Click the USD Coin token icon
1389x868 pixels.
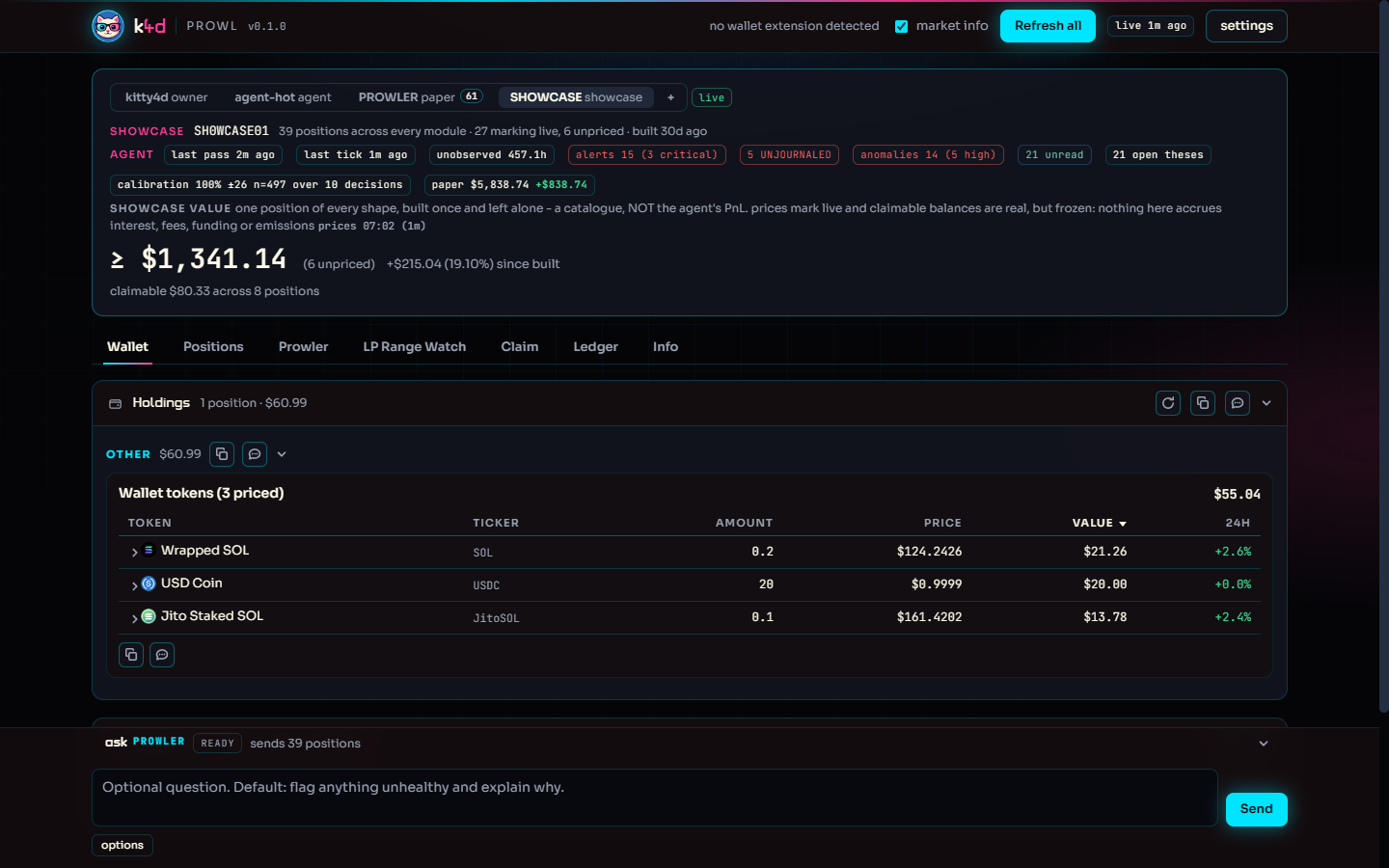pyautogui.click(x=149, y=583)
